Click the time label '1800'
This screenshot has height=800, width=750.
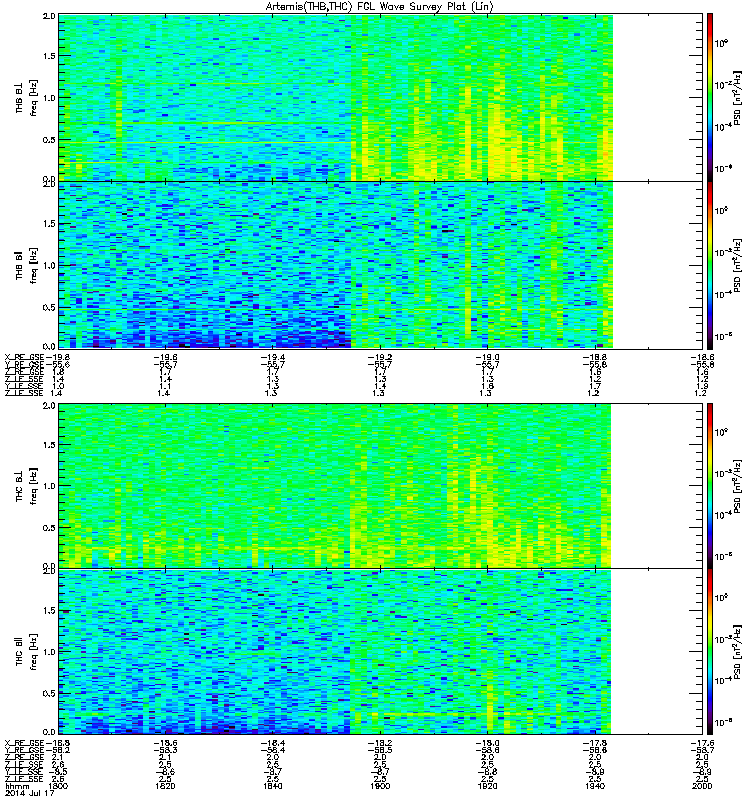click(x=58, y=786)
